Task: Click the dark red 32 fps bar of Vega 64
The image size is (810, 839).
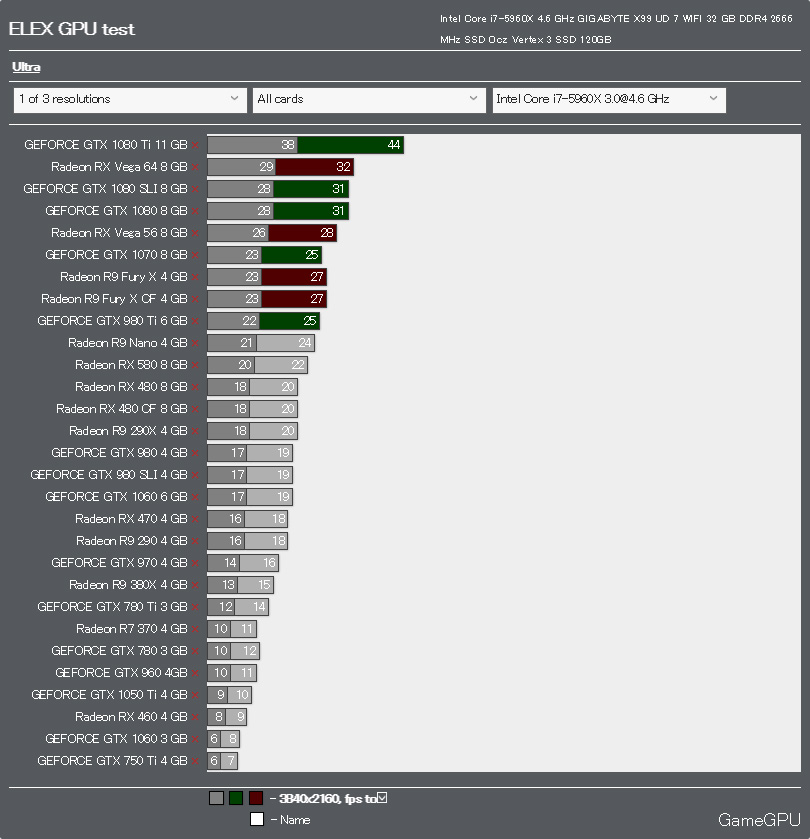Action: point(314,167)
